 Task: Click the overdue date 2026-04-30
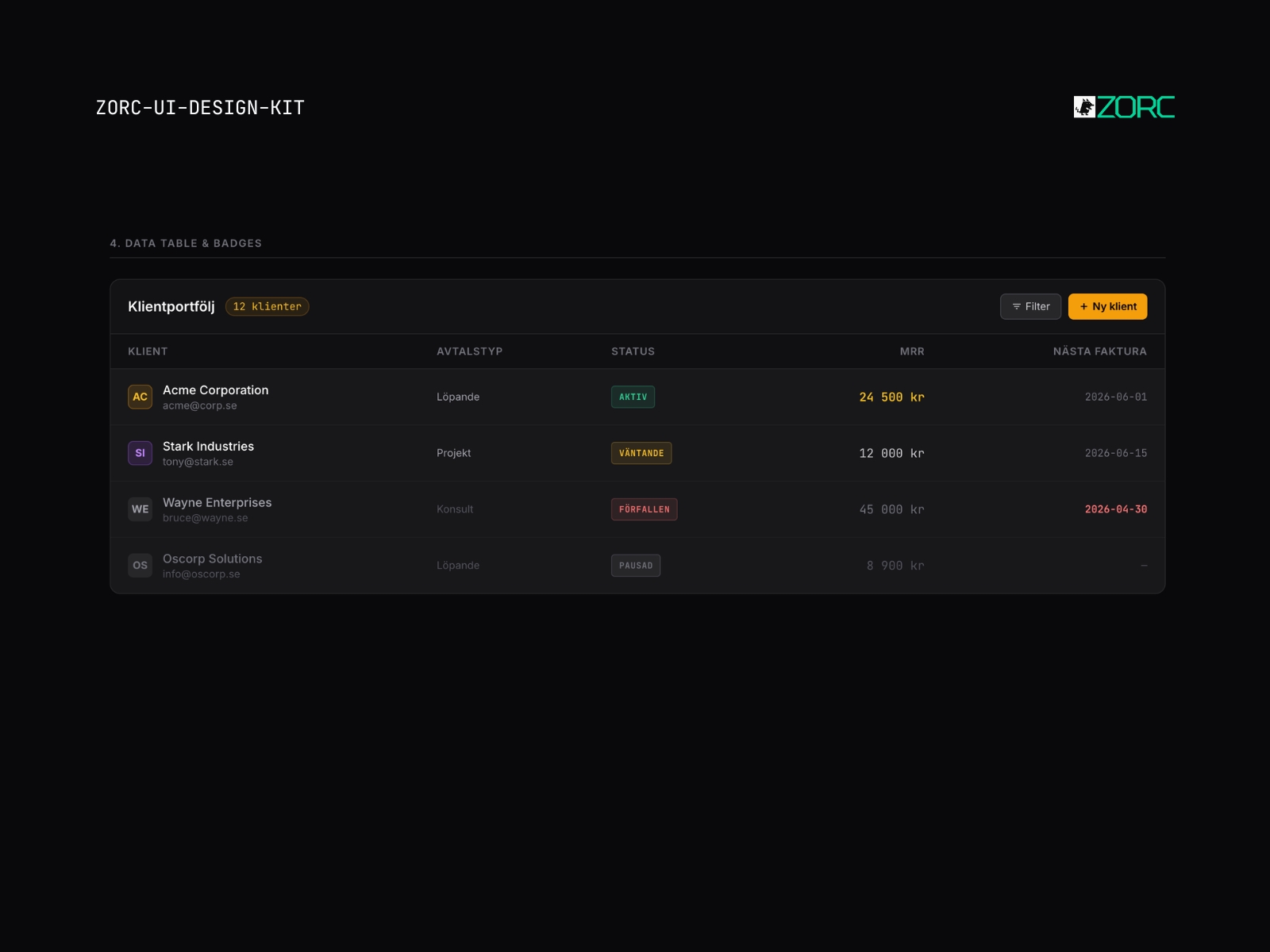point(1116,509)
